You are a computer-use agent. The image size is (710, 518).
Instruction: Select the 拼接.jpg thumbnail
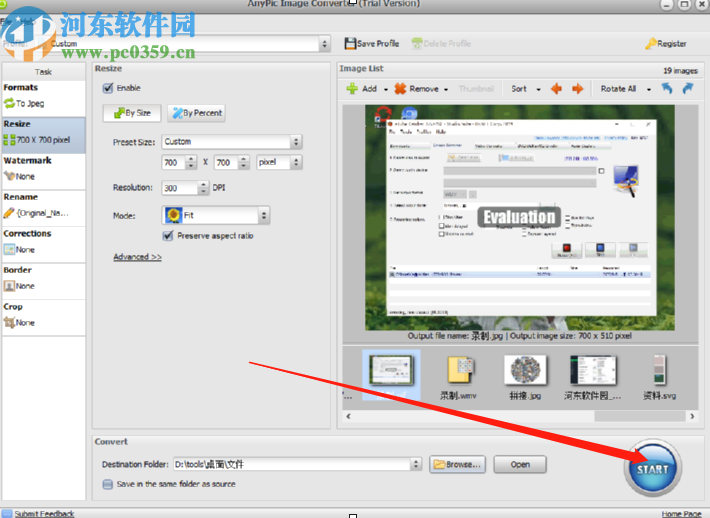point(525,378)
